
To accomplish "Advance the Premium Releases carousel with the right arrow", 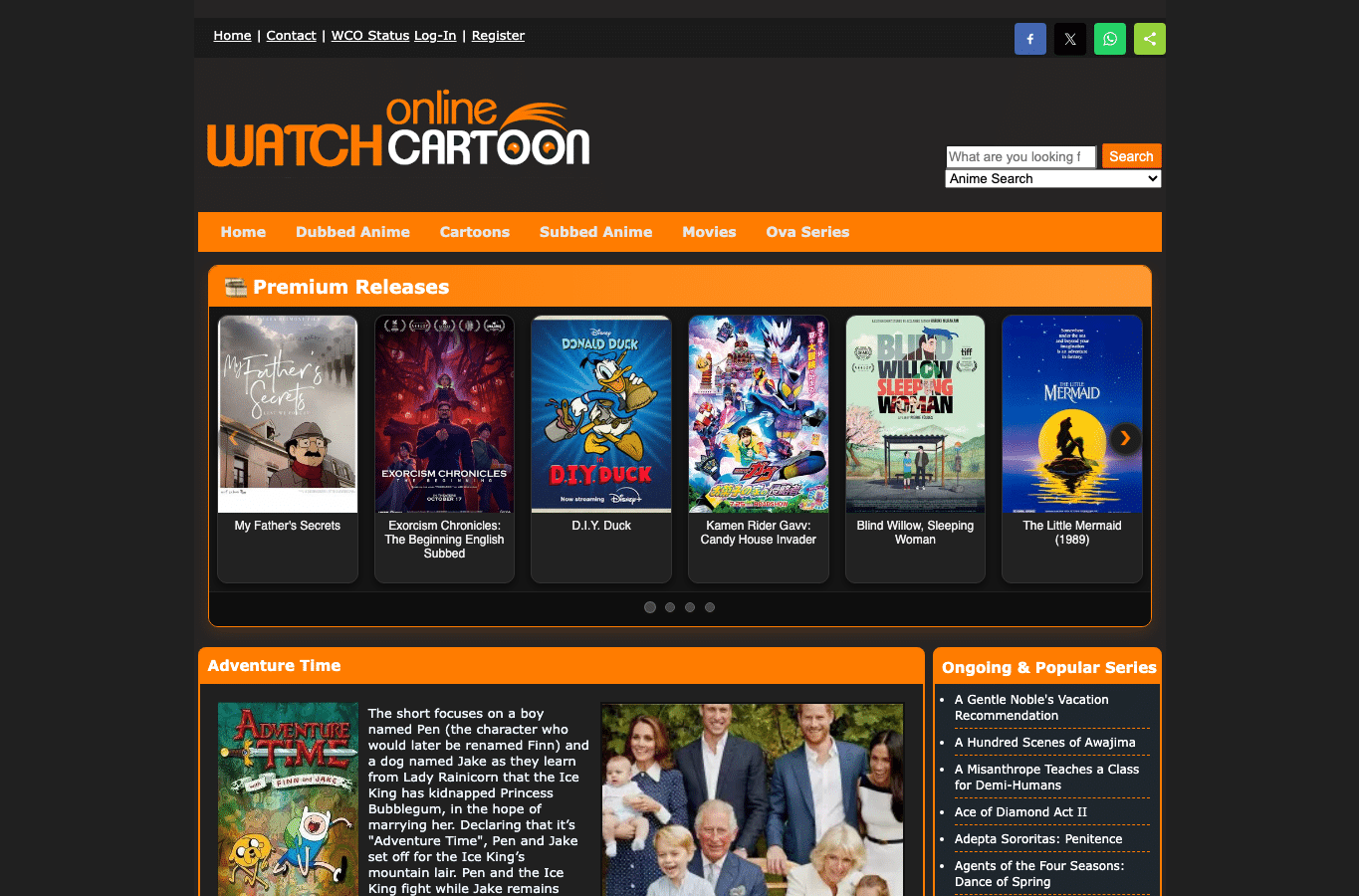I will pyautogui.click(x=1125, y=438).
